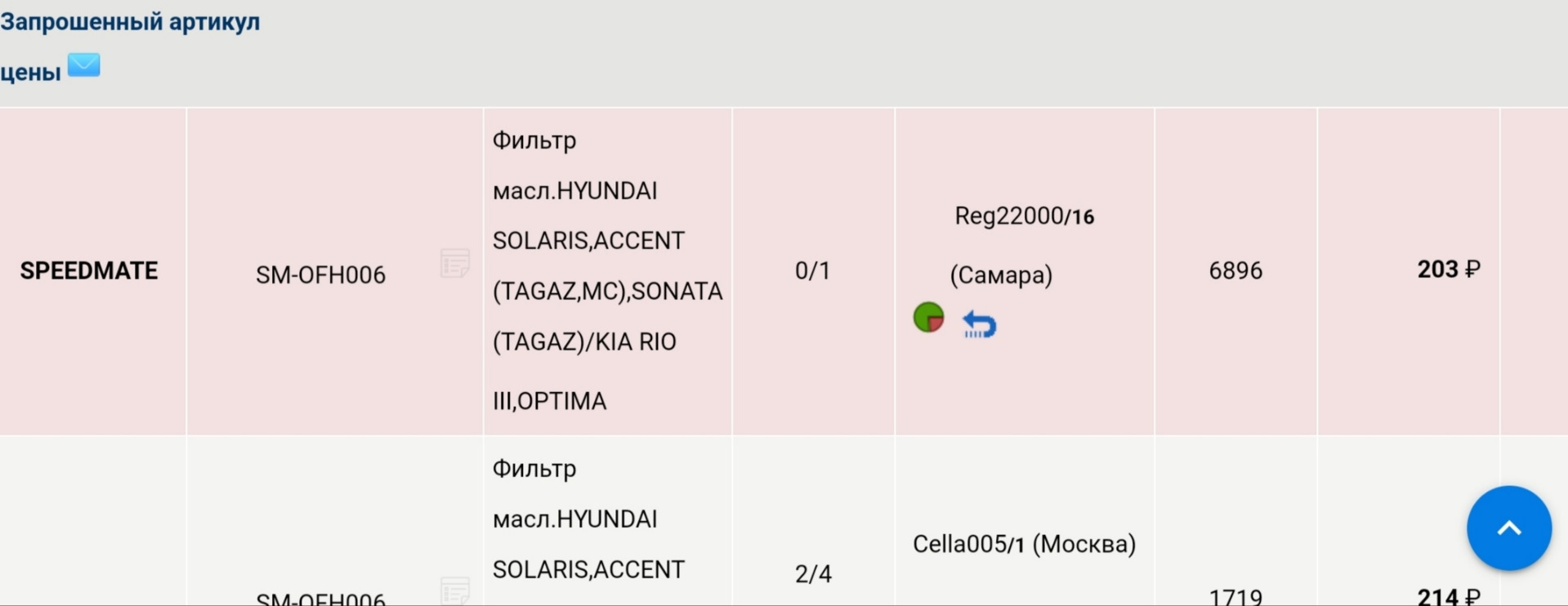Open the note icon beside first-row SM-OFH006
Screen dimensions: 1568x606
coord(455,263)
